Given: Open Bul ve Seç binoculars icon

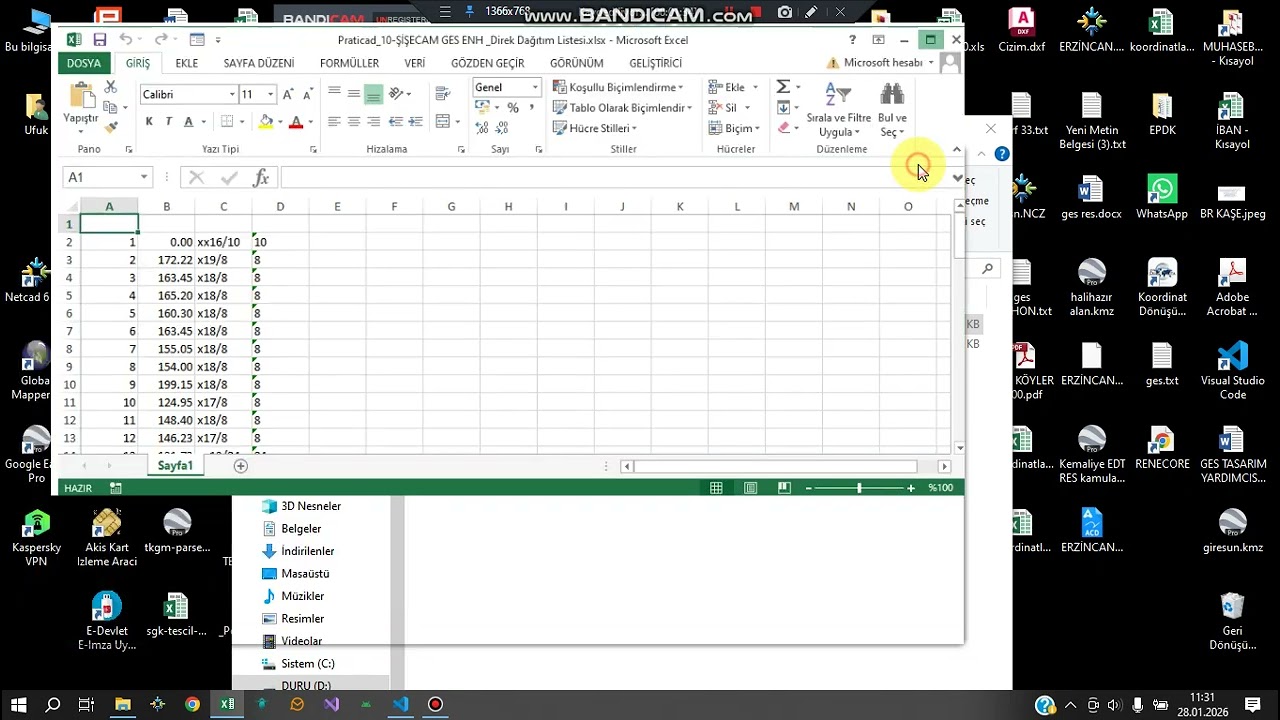Looking at the screenshot, I should pos(892,110).
